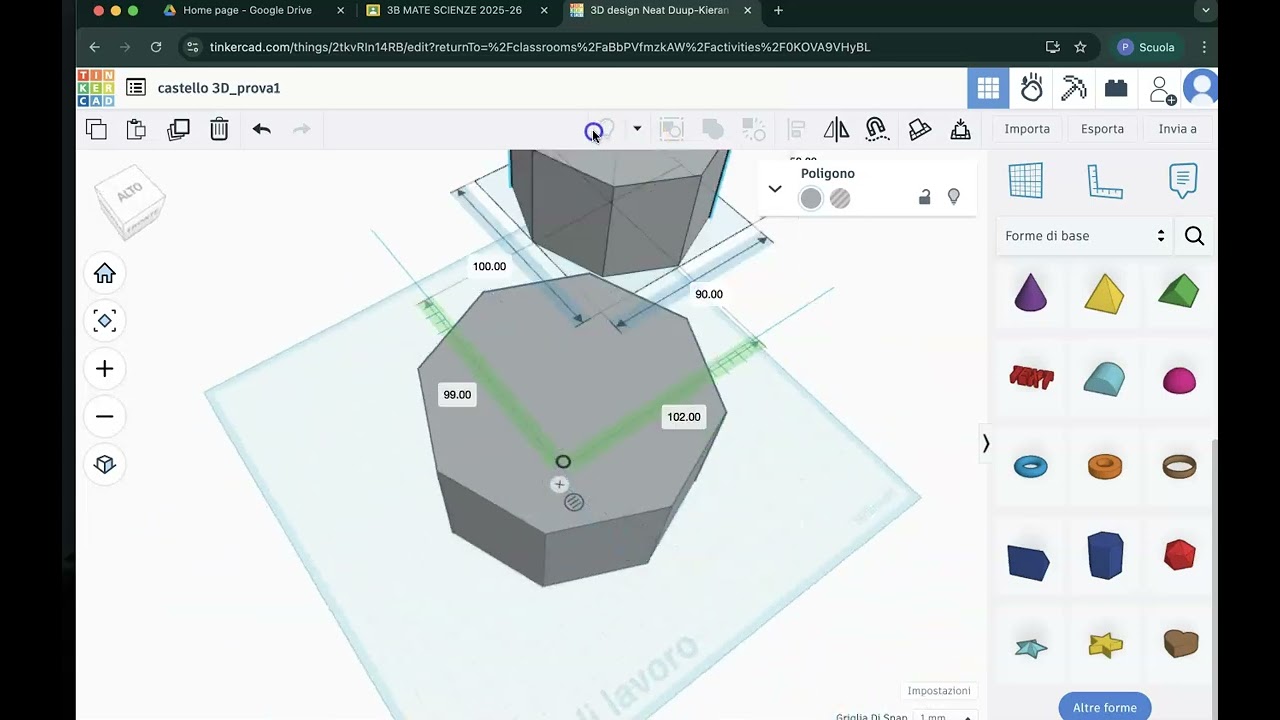Pick the yellow star shape

(x=1105, y=645)
